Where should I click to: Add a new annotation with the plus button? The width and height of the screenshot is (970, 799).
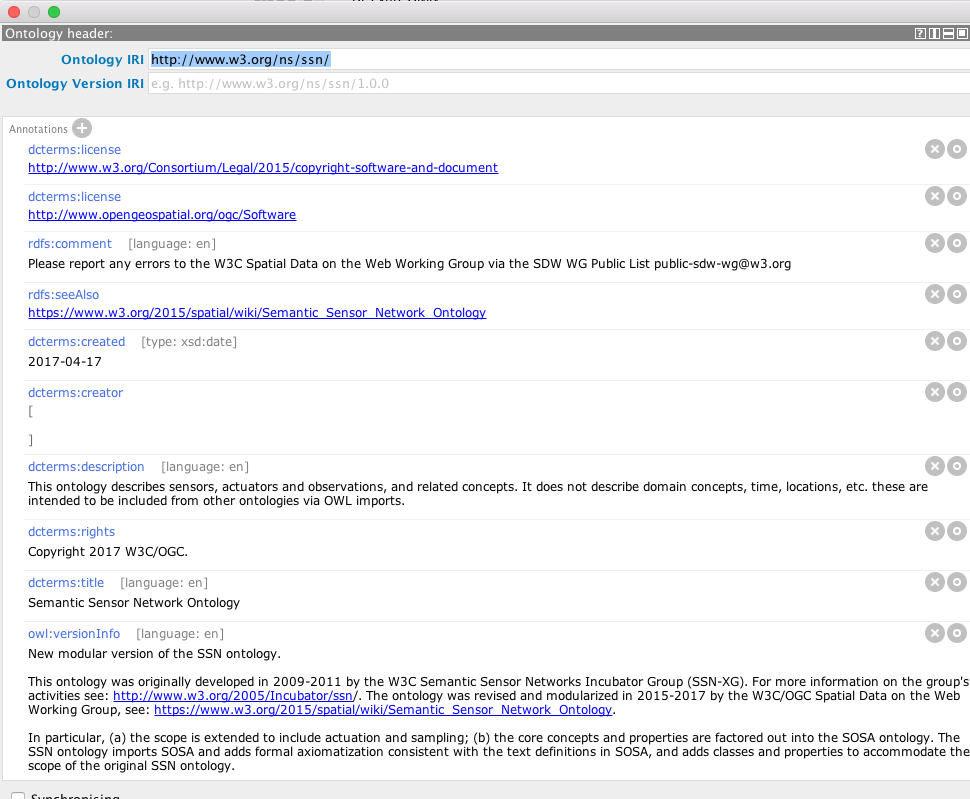(82, 128)
